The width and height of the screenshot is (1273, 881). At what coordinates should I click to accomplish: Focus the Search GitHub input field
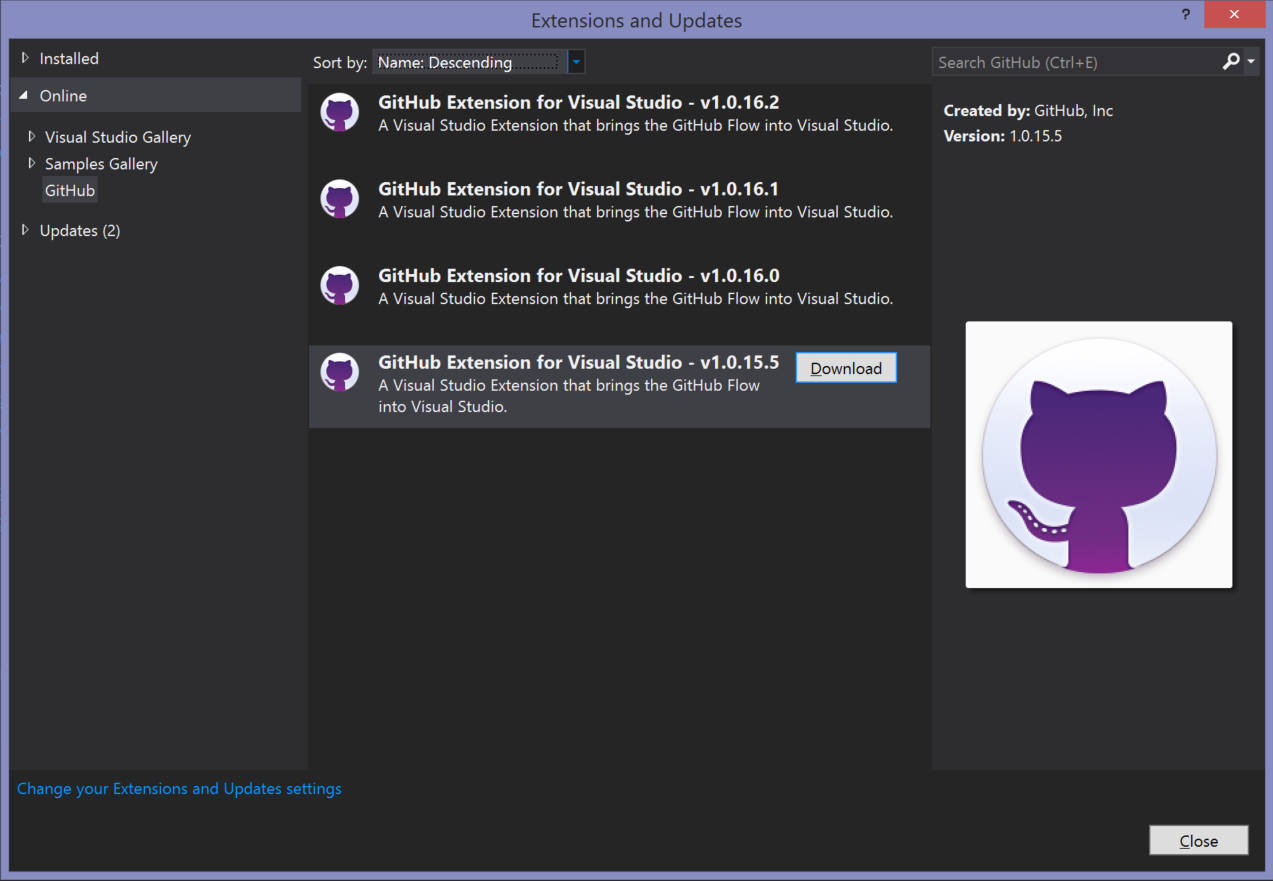point(1075,62)
